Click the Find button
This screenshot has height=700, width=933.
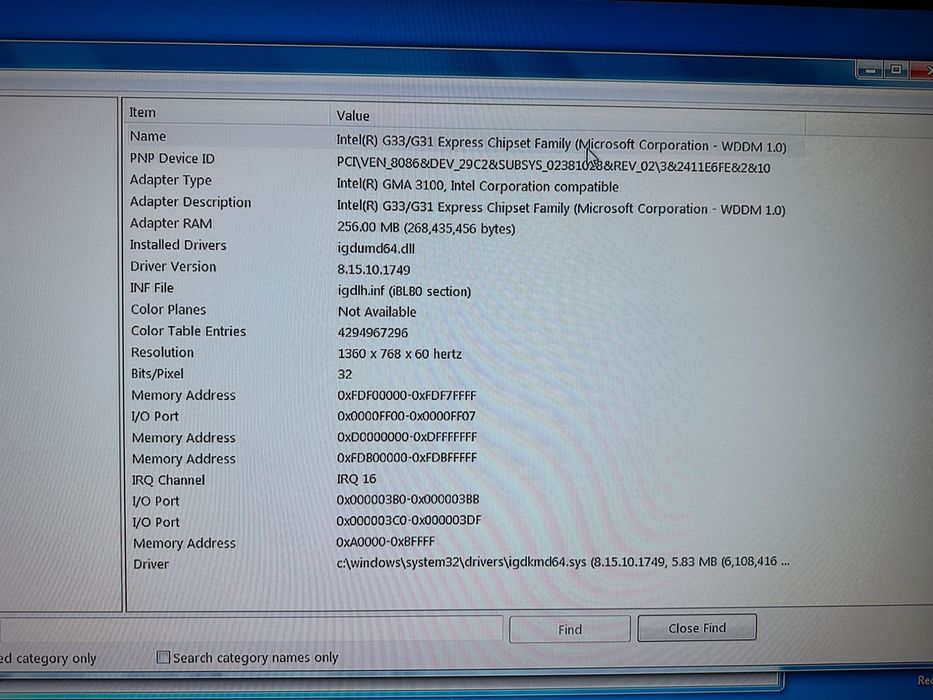click(569, 629)
